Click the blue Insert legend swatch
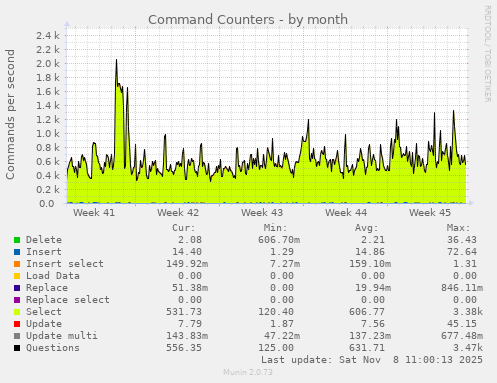The width and height of the screenshot is (497, 383). coord(17,252)
